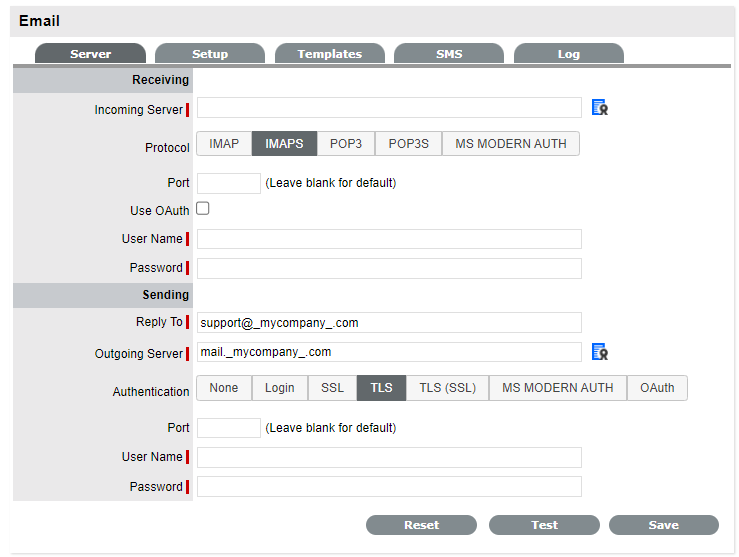Click the Test button
The height and width of the screenshot is (557, 739).
click(544, 525)
